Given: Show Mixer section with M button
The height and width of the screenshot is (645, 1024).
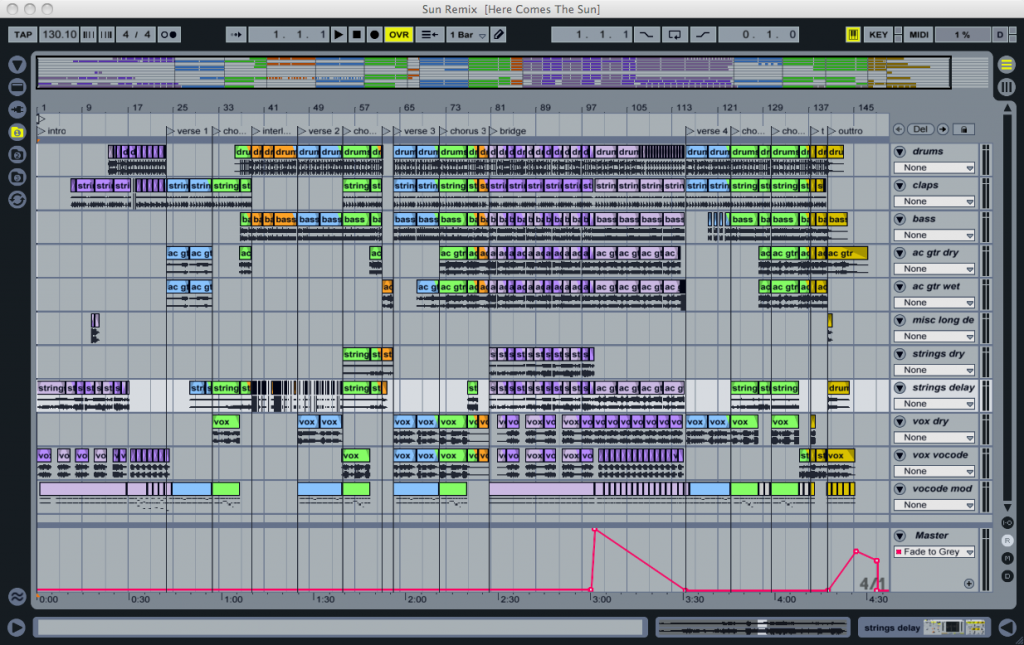Looking at the screenshot, I should tap(1008, 558).
